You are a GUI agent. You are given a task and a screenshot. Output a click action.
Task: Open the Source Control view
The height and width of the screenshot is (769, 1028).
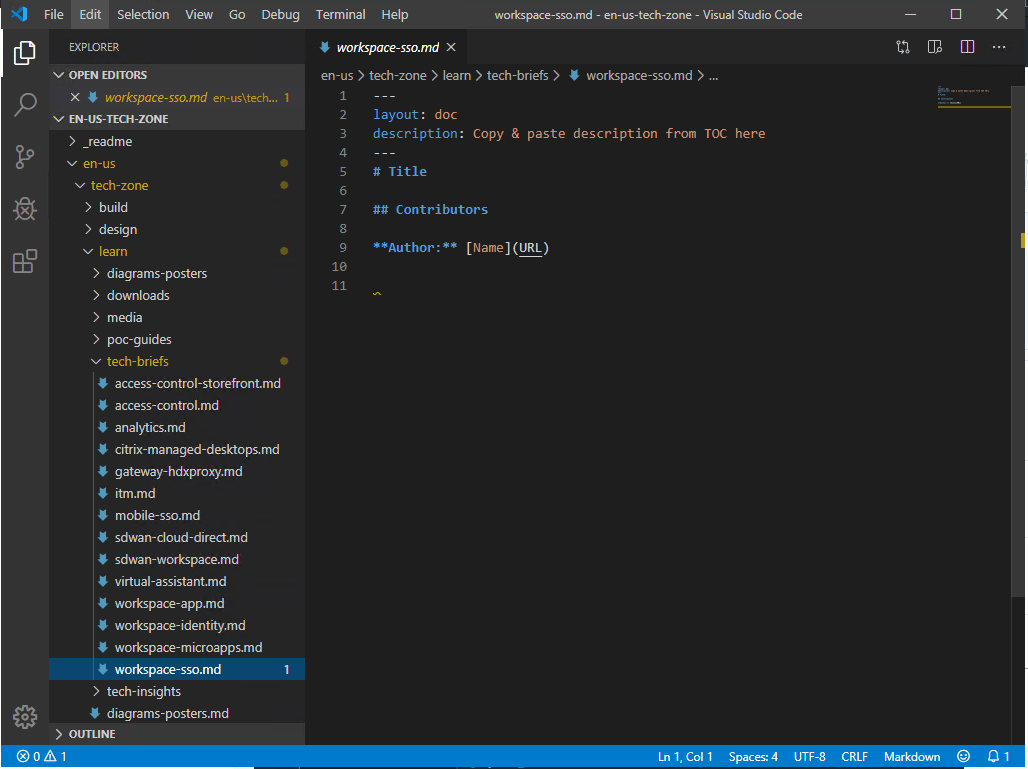pyautogui.click(x=25, y=157)
